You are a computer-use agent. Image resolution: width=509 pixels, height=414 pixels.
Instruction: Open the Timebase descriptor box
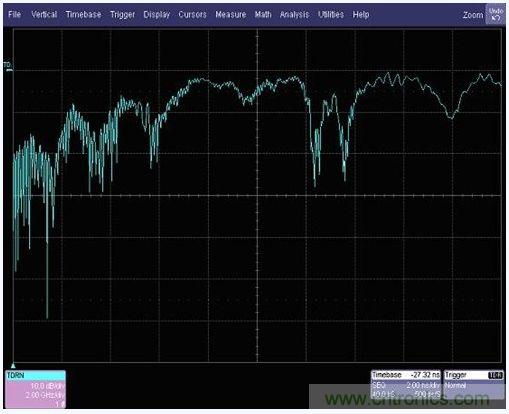click(x=406, y=385)
